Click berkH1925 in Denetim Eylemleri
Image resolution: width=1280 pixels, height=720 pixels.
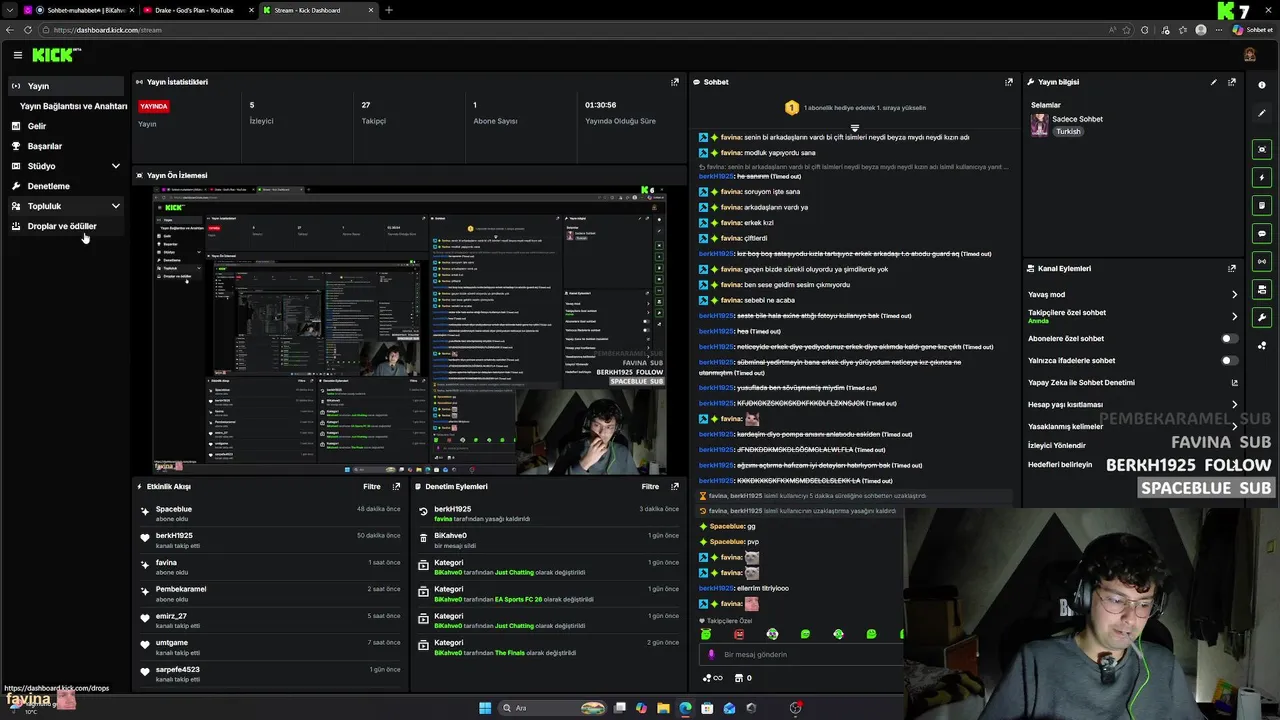coord(452,509)
